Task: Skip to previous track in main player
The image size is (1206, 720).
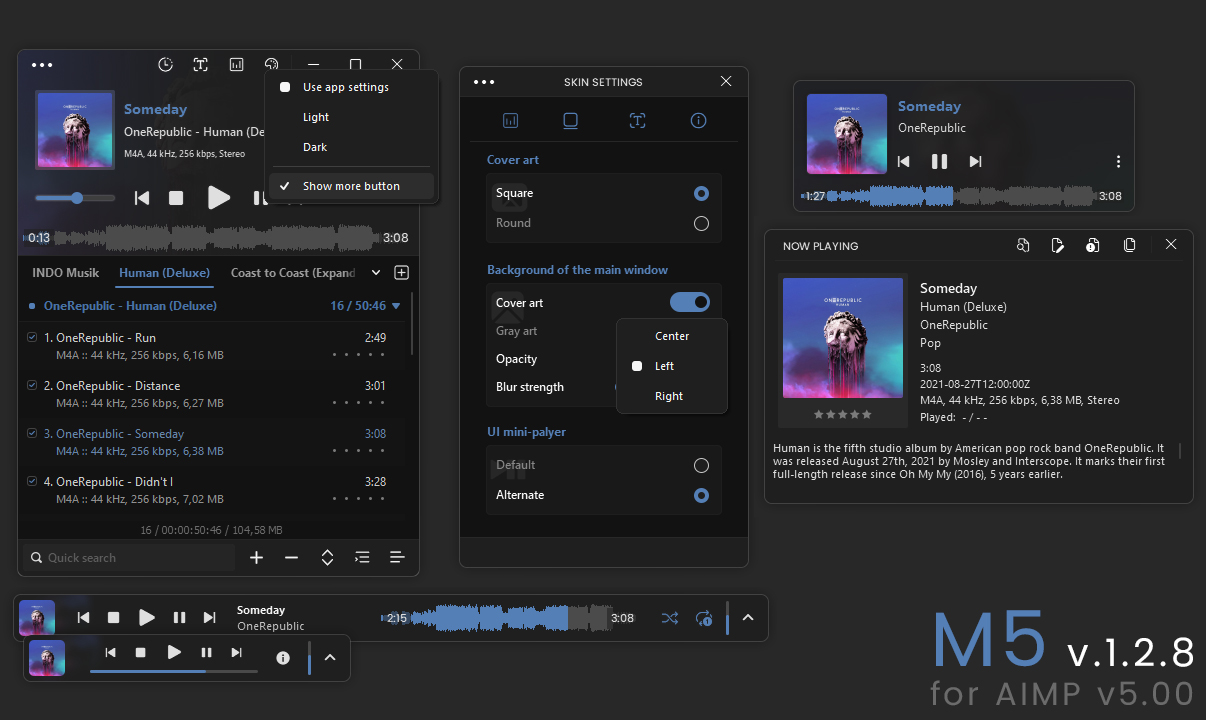Action: (x=142, y=198)
